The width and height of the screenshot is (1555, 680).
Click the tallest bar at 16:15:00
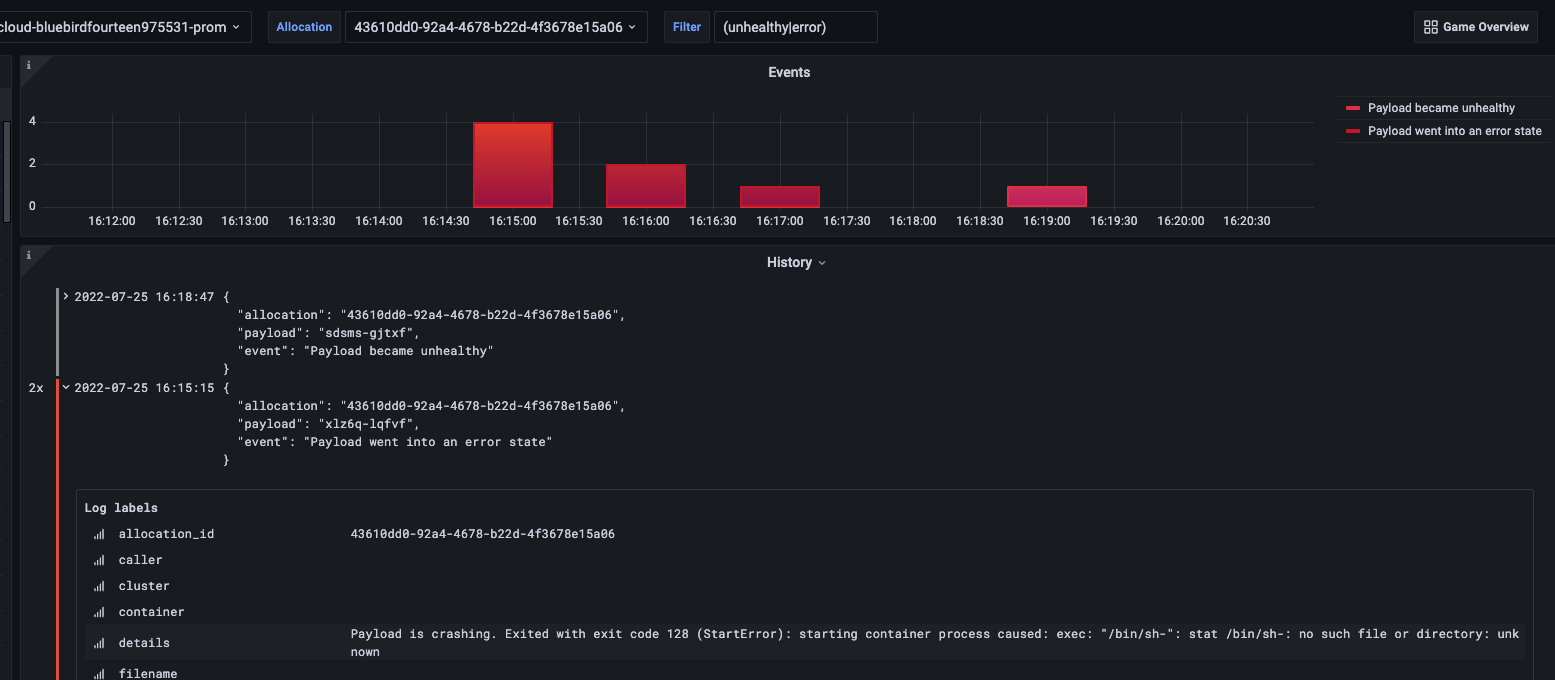(x=512, y=164)
